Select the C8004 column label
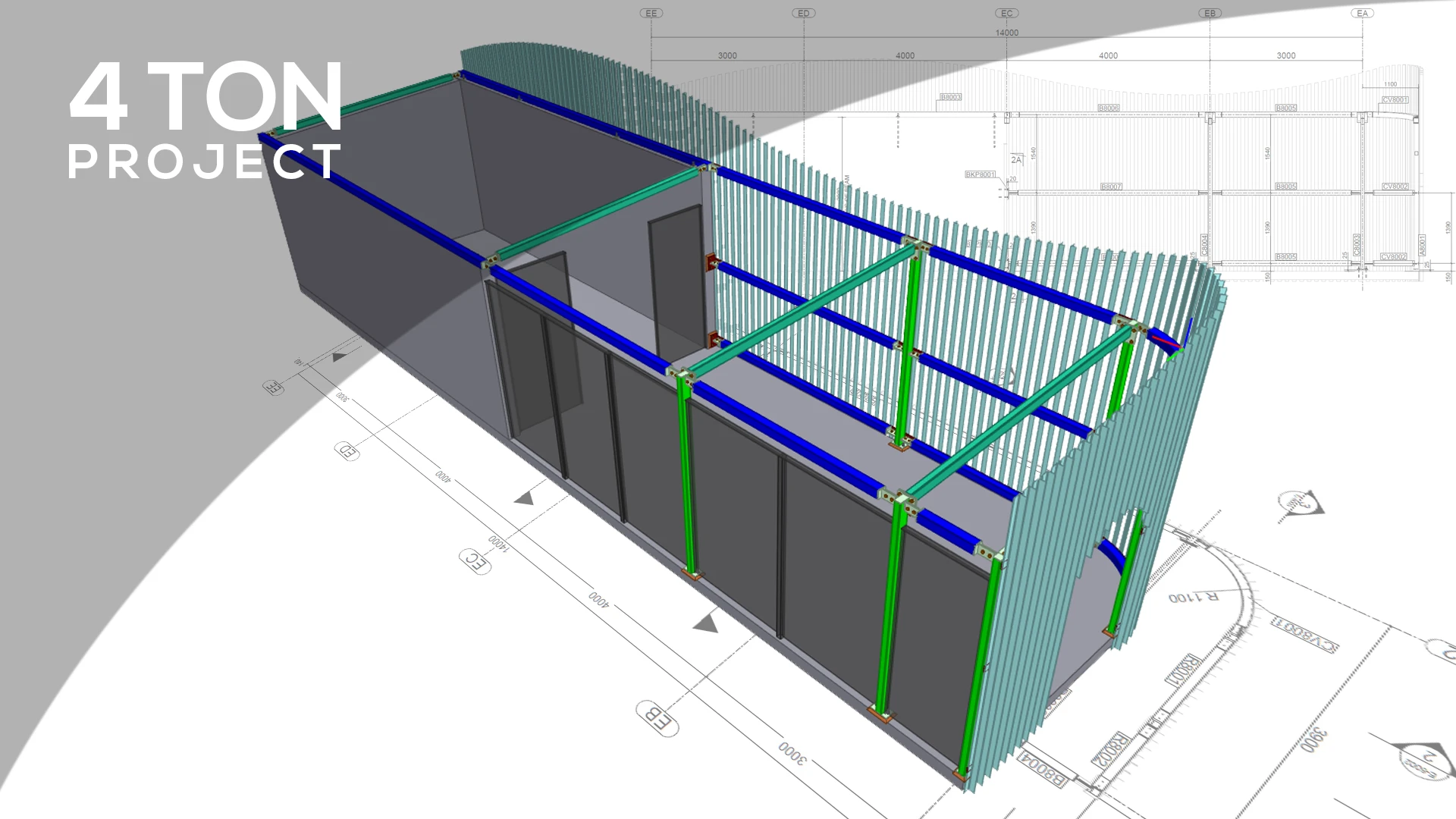This screenshot has width=1456, height=819. point(1205,244)
